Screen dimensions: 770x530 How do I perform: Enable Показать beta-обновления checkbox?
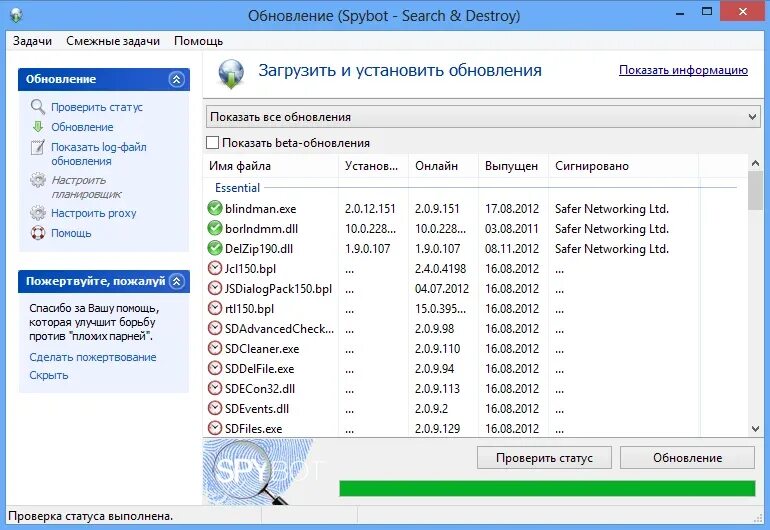point(212,142)
